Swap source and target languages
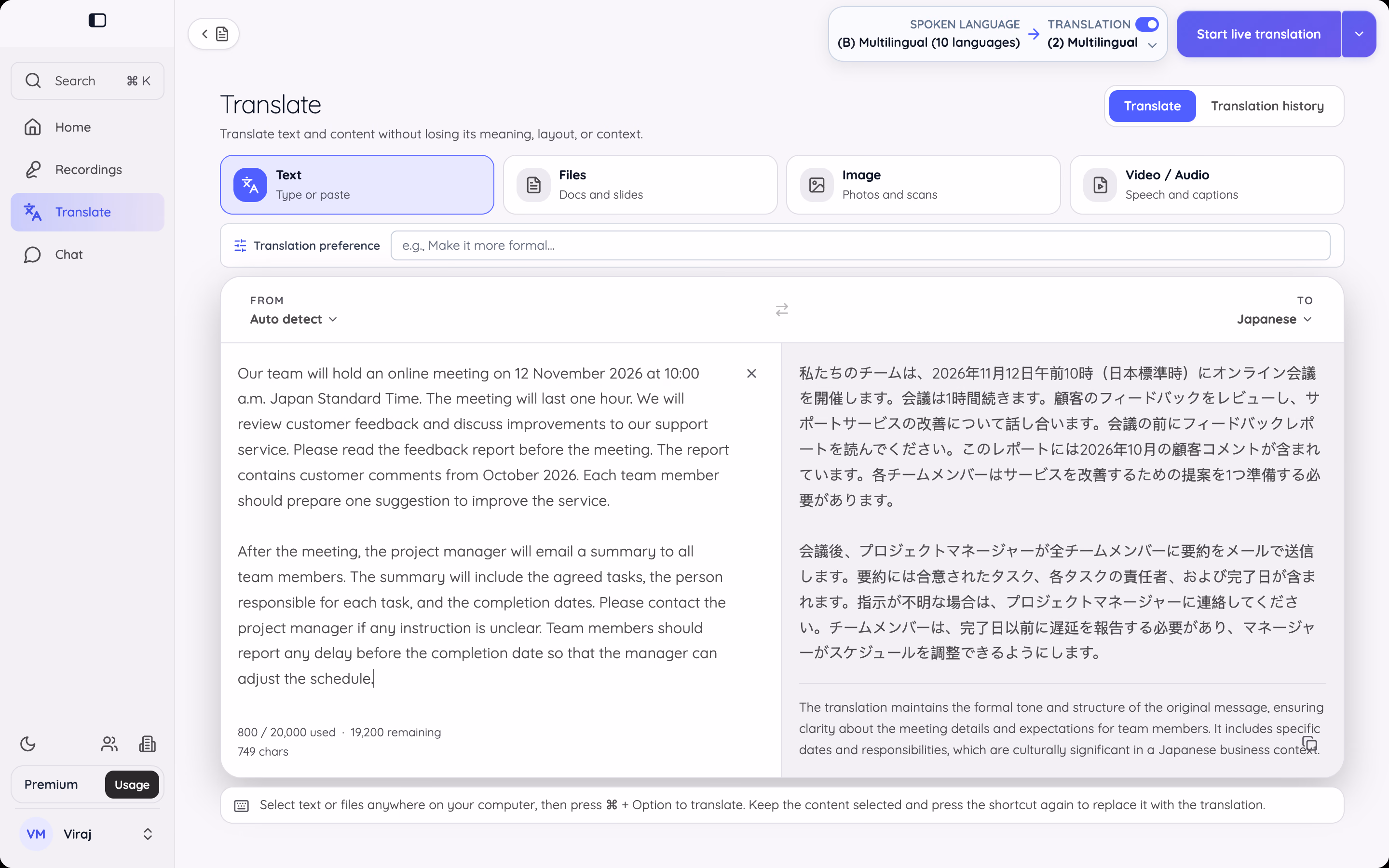Image resolution: width=1389 pixels, height=868 pixels. tap(782, 310)
